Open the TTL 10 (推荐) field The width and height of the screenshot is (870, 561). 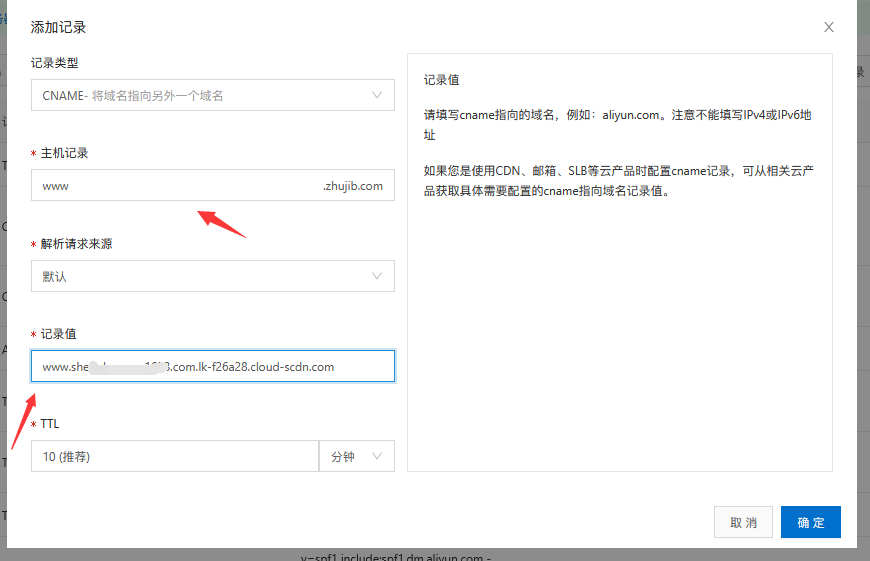(175, 456)
